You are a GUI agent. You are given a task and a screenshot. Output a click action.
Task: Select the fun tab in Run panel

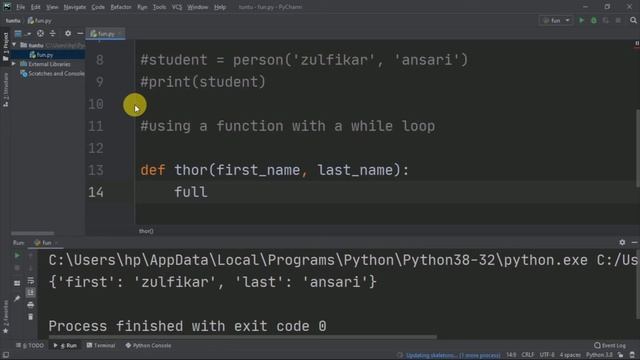(46, 243)
